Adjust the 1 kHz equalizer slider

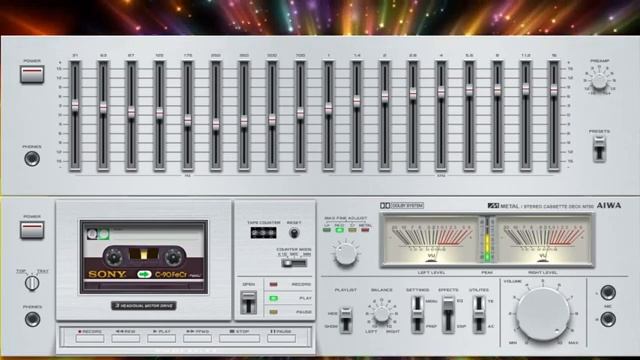[329, 108]
